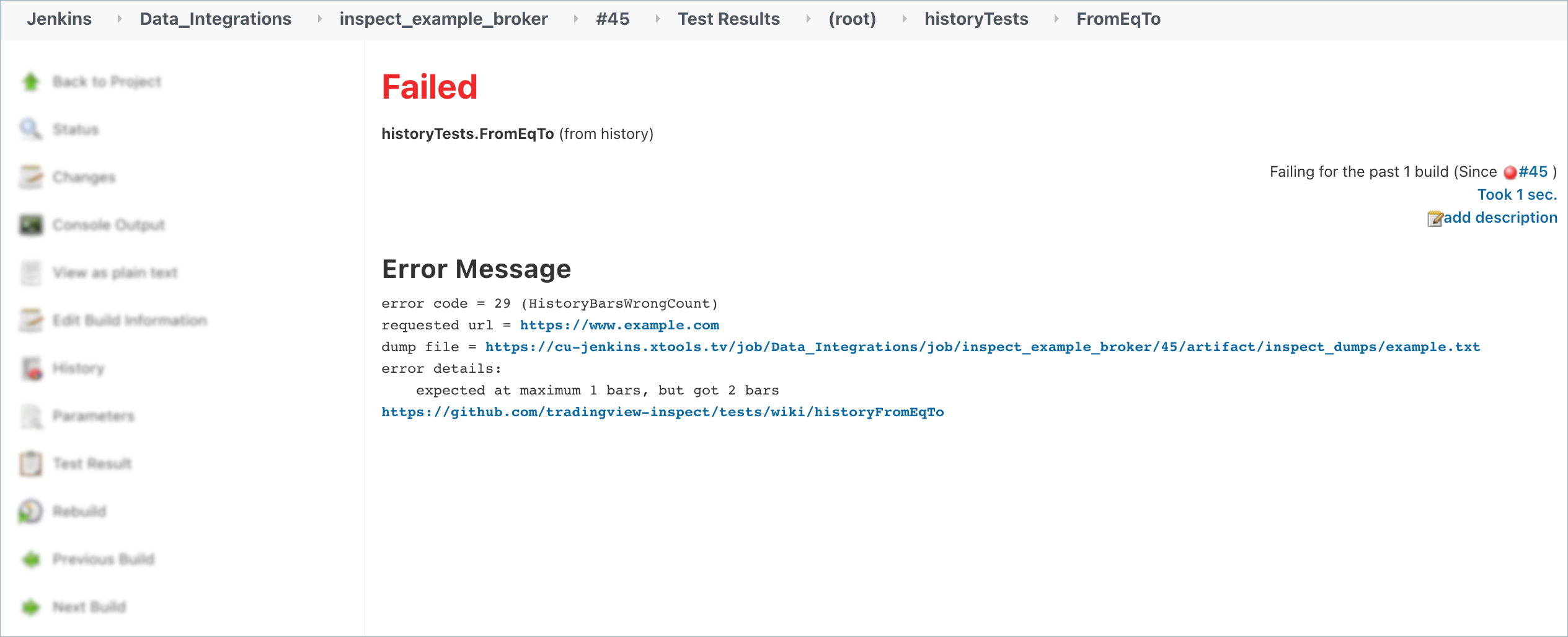The width and height of the screenshot is (1568, 637).
Task: Click the Status magnifying glass icon
Action: (x=30, y=129)
